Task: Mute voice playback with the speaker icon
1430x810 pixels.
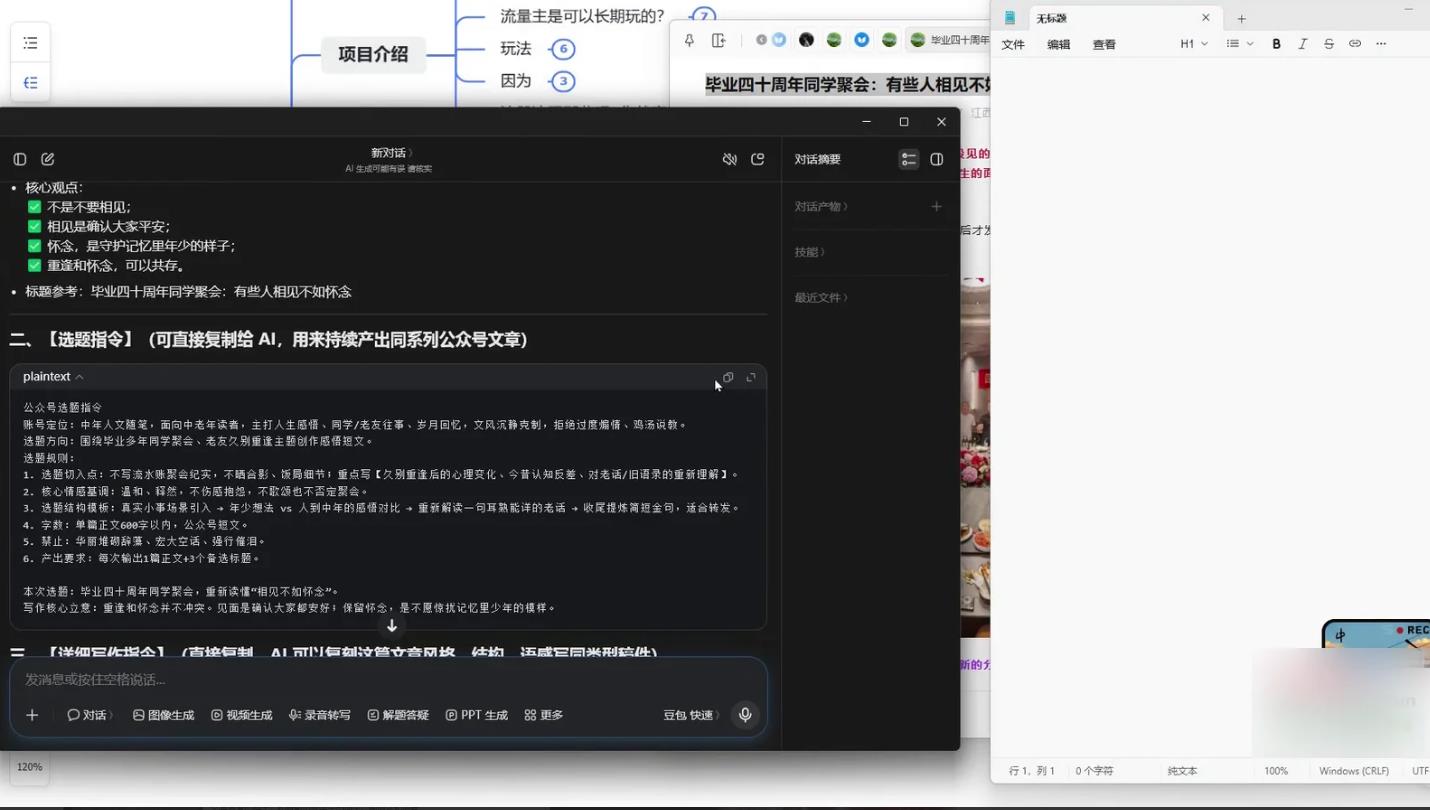Action: coord(730,160)
